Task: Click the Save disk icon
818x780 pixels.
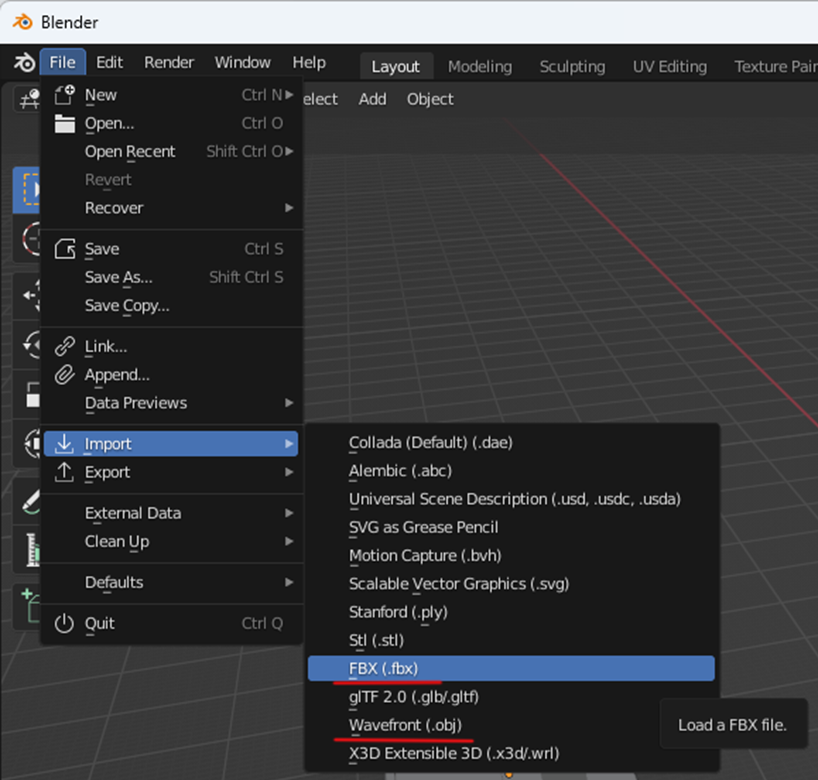Action: [65, 249]
